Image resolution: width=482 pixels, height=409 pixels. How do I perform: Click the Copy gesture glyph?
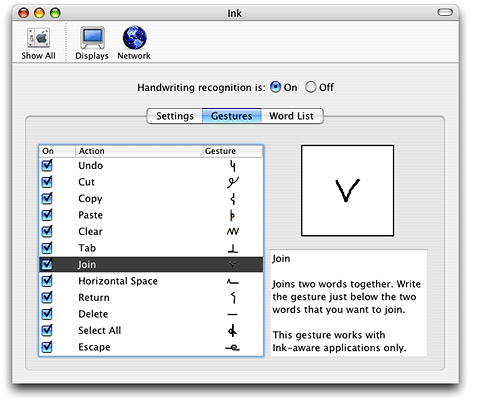[233, 199]
